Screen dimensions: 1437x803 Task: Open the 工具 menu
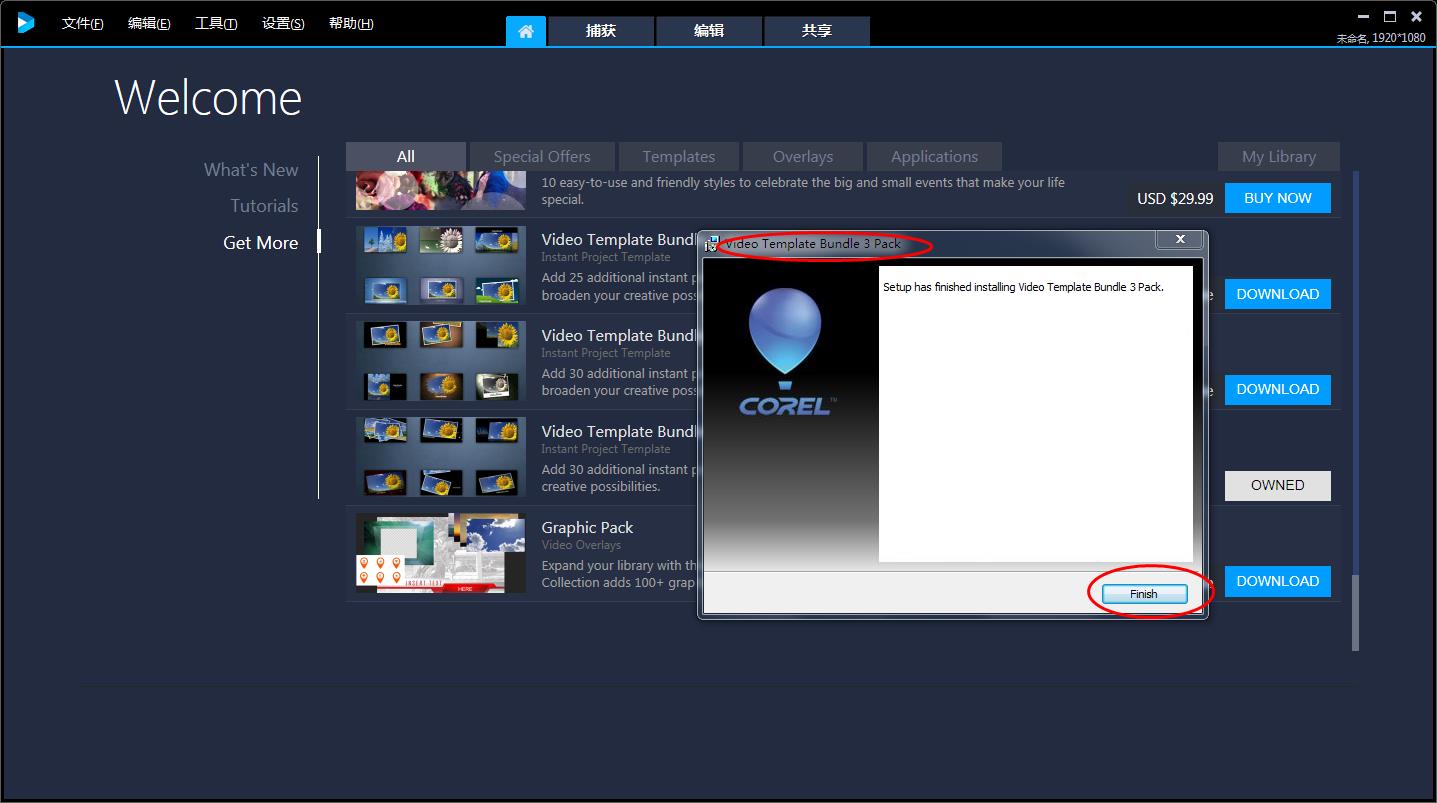click(216, 24)
